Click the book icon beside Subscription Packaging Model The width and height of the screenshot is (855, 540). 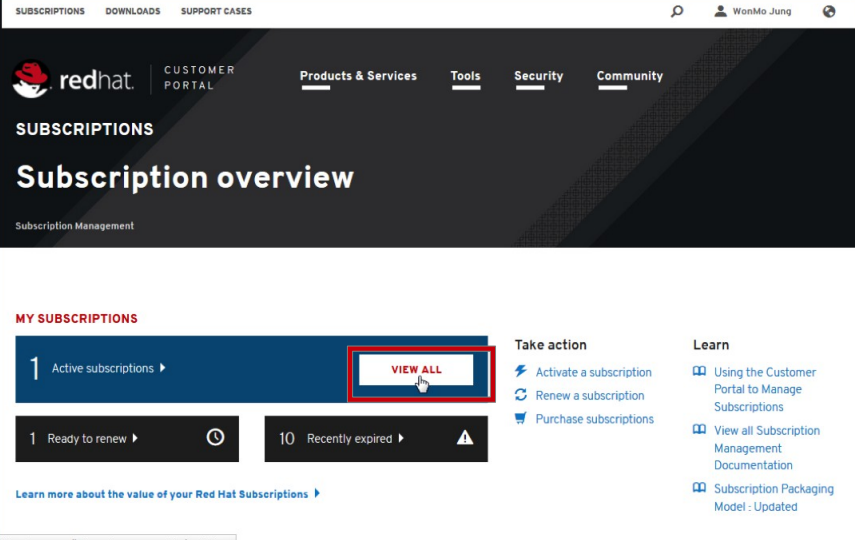coord(699,488)
